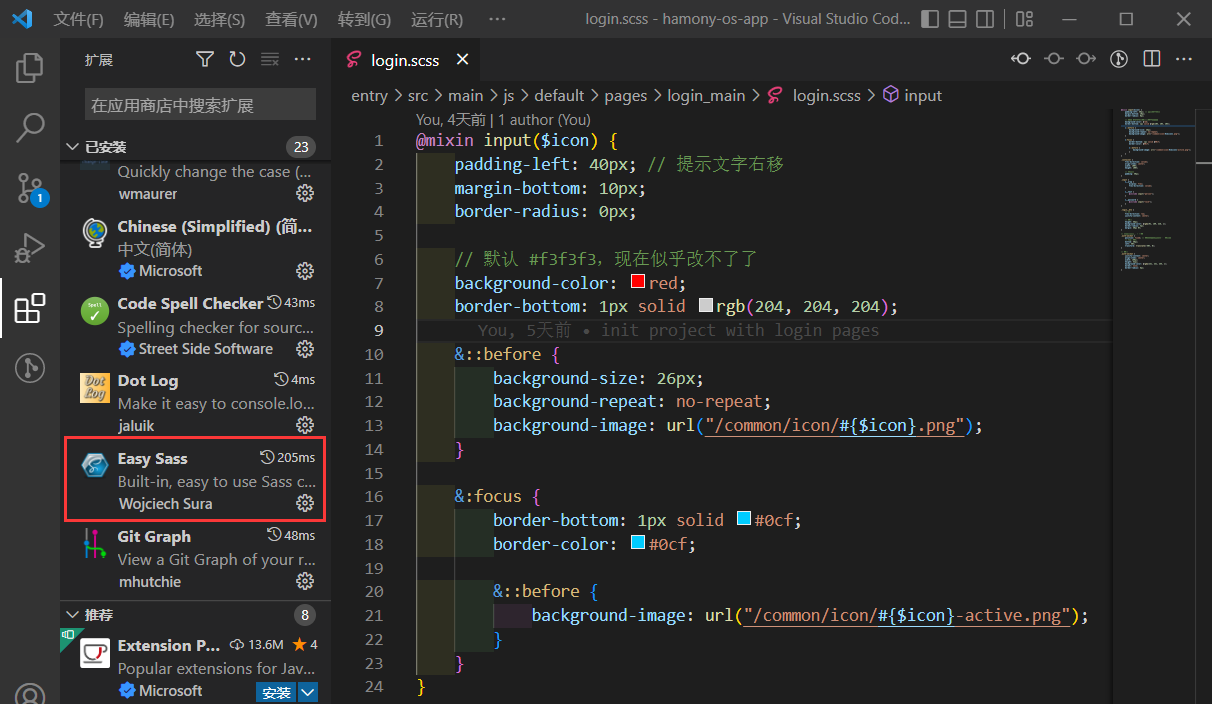The image size is (1212, 704).
Task: Open Source Control view with badge
Action: [x=30, y=187]
